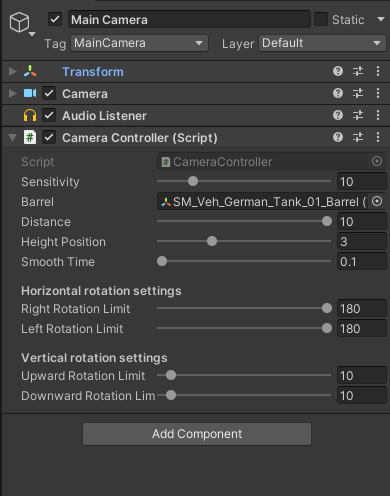The width and height of the screenshot is (390, 496).
Task: Open object picker for Script field
Action: click(x=377, y=161)
